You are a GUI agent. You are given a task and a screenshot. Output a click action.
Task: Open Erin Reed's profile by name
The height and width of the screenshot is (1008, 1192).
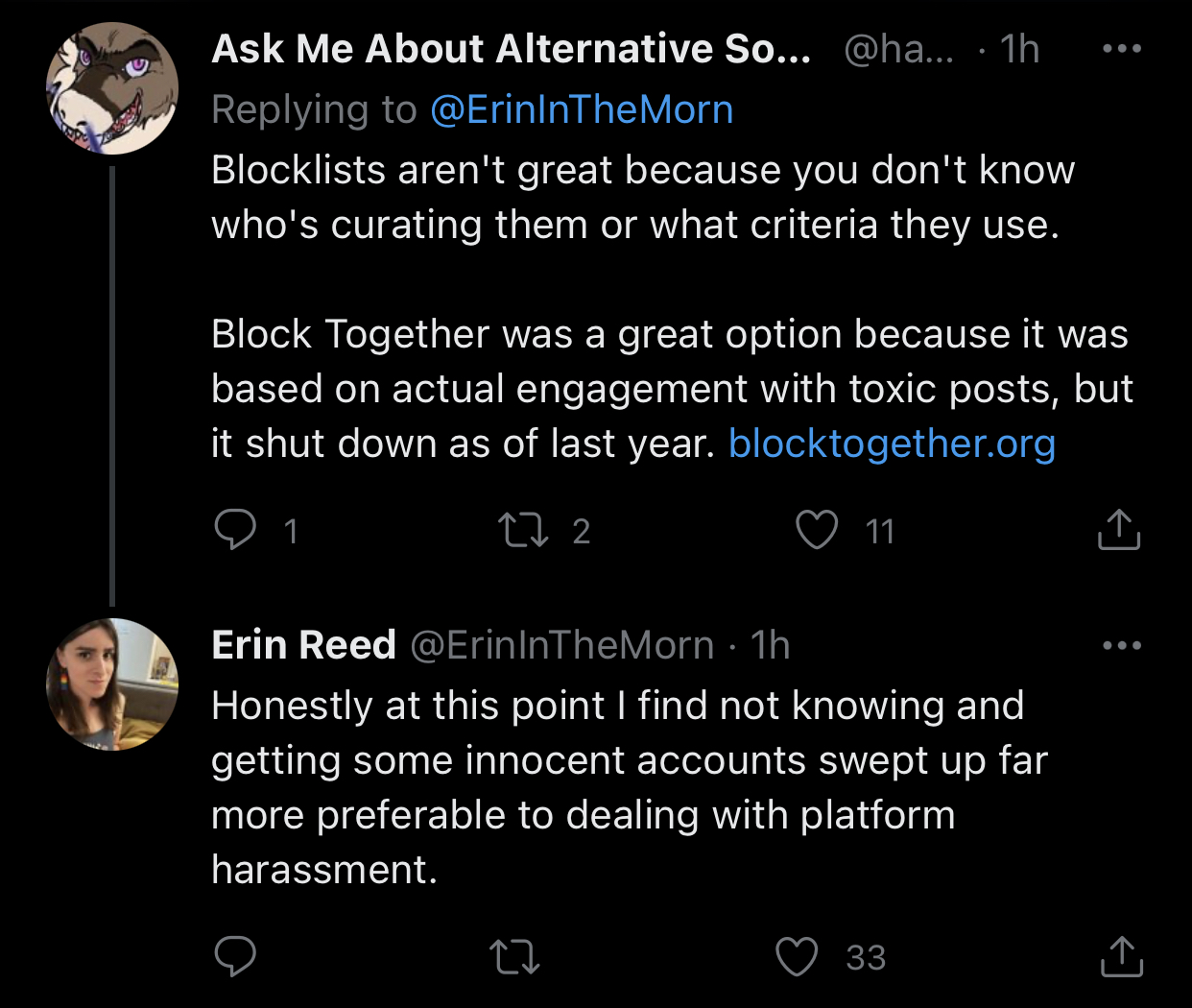coord(303,645)
